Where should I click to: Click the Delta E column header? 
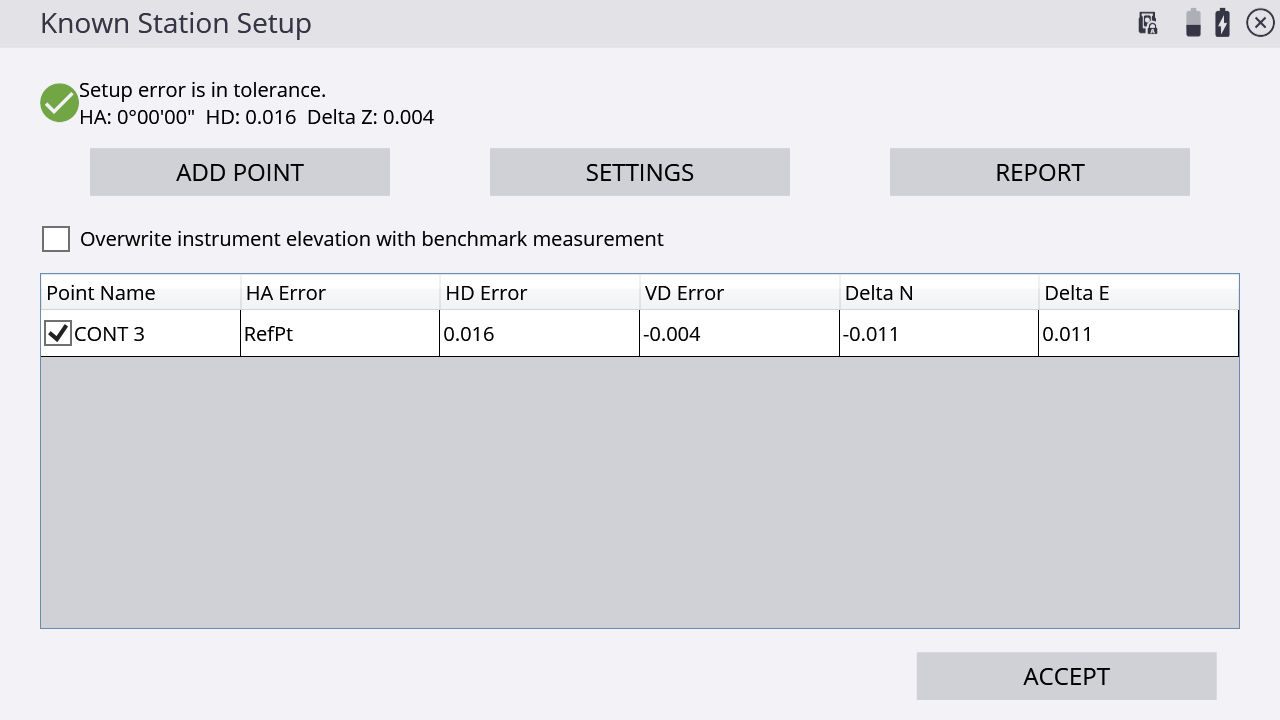[x=1139, y=293]
